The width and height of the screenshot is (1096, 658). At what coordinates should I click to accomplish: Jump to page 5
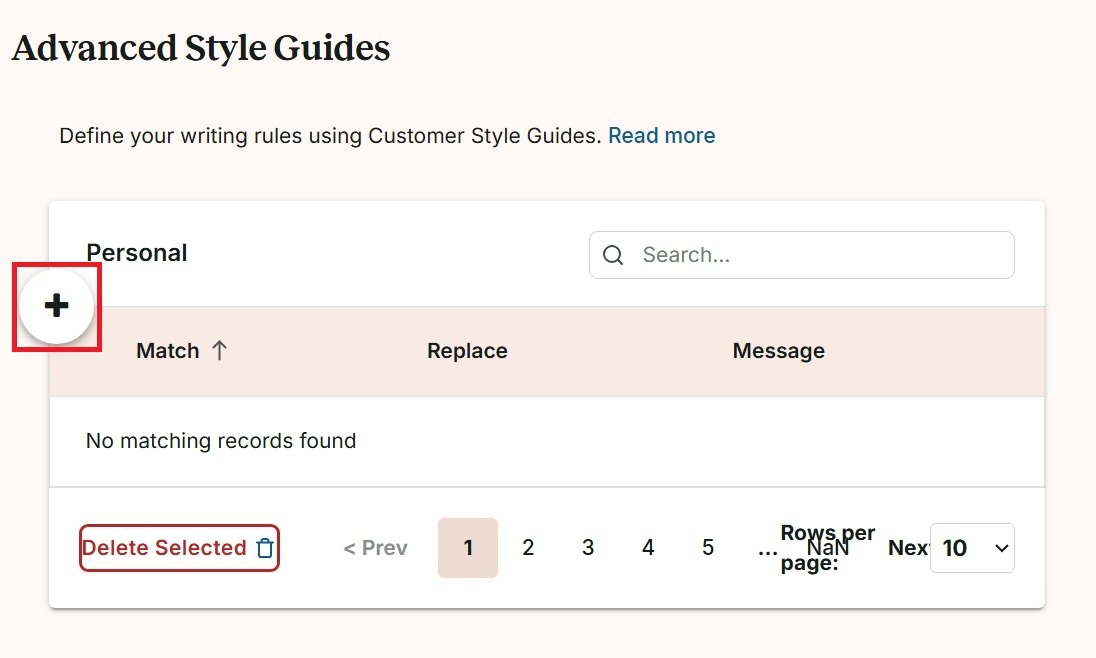708,548
